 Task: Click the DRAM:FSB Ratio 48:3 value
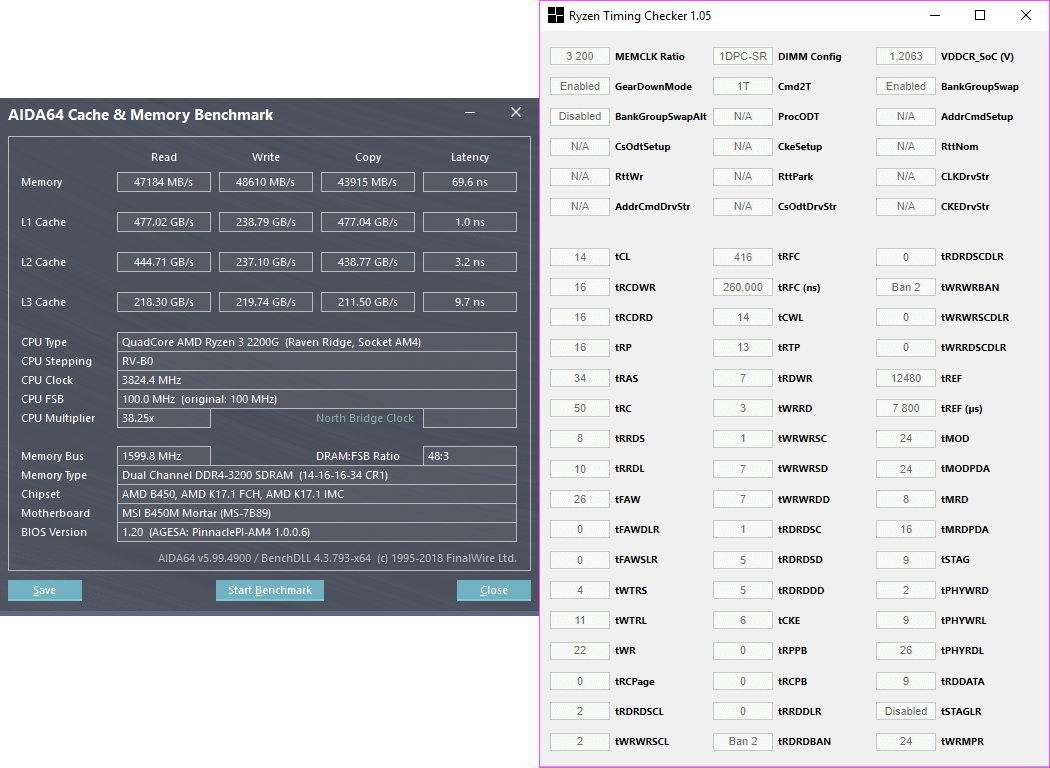(x=470, y=456)
